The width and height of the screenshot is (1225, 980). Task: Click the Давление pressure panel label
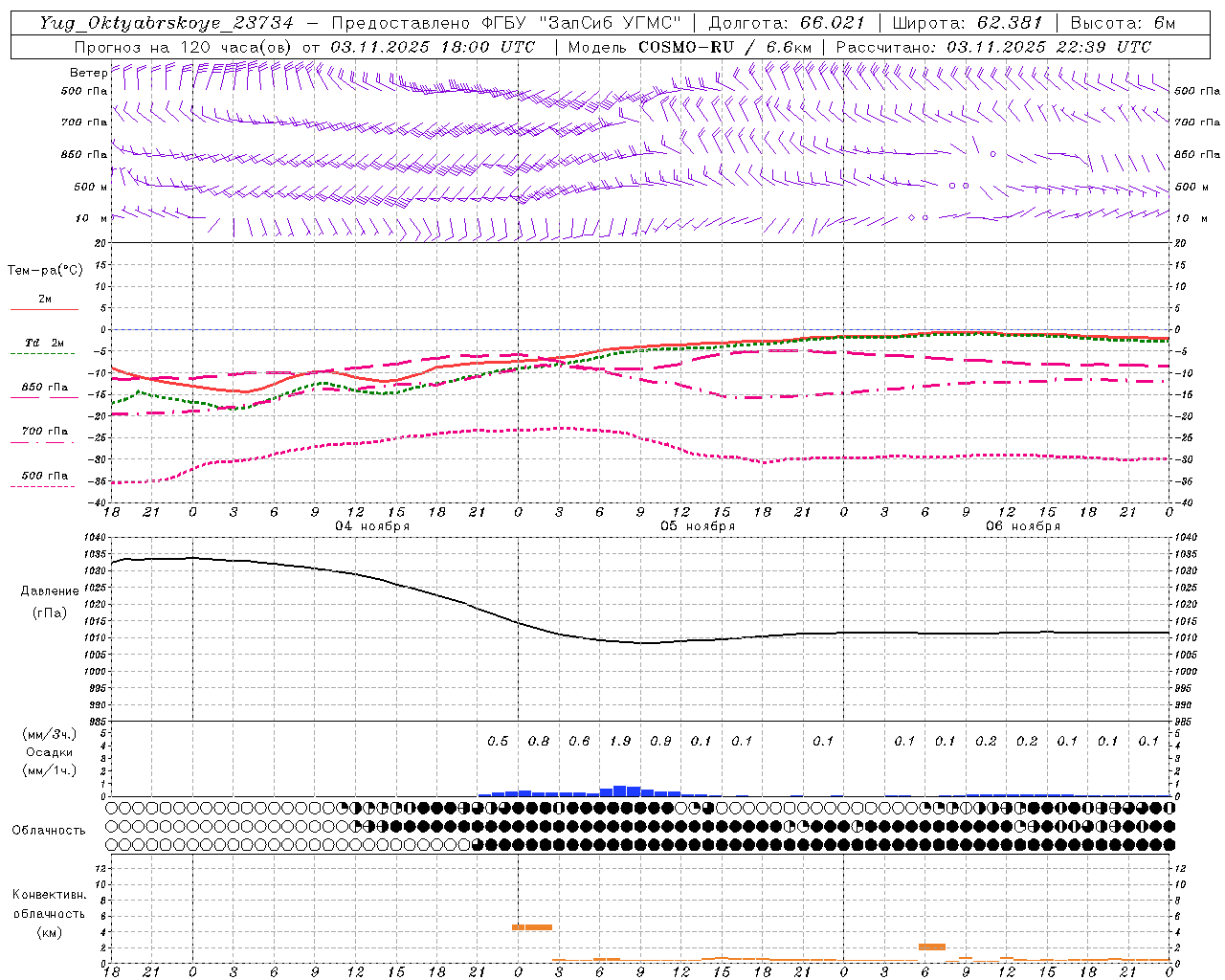pos(50,591)
